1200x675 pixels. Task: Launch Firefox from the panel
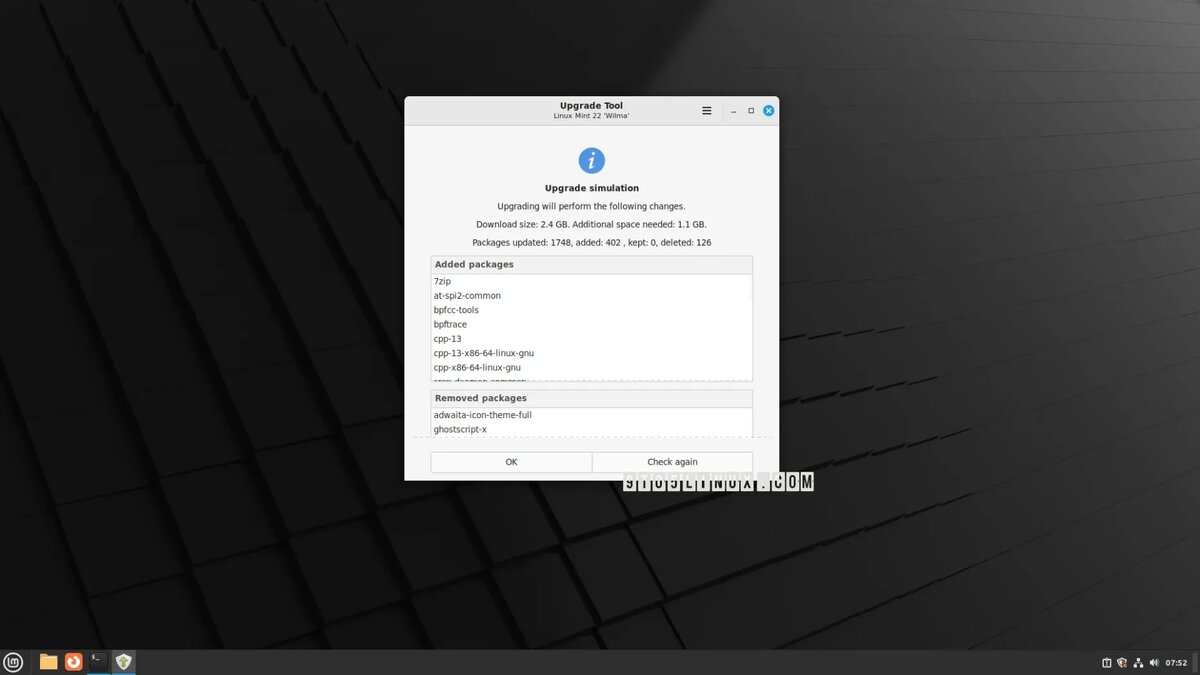coord(73,662)
